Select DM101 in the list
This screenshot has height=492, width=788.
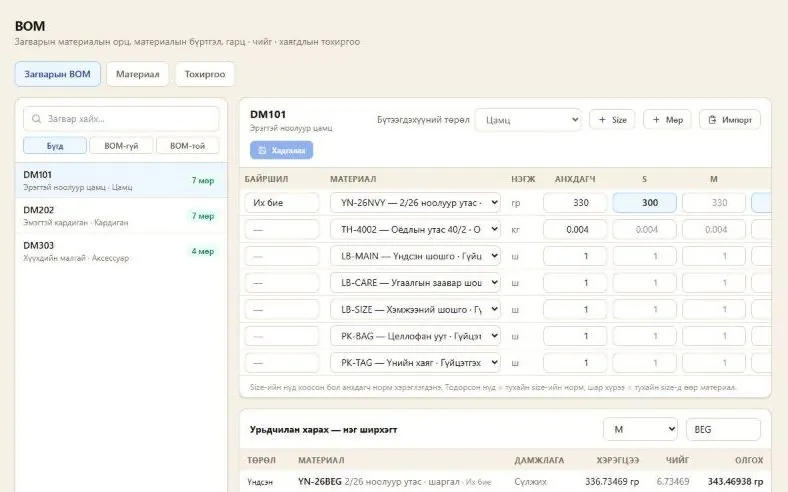121,180
